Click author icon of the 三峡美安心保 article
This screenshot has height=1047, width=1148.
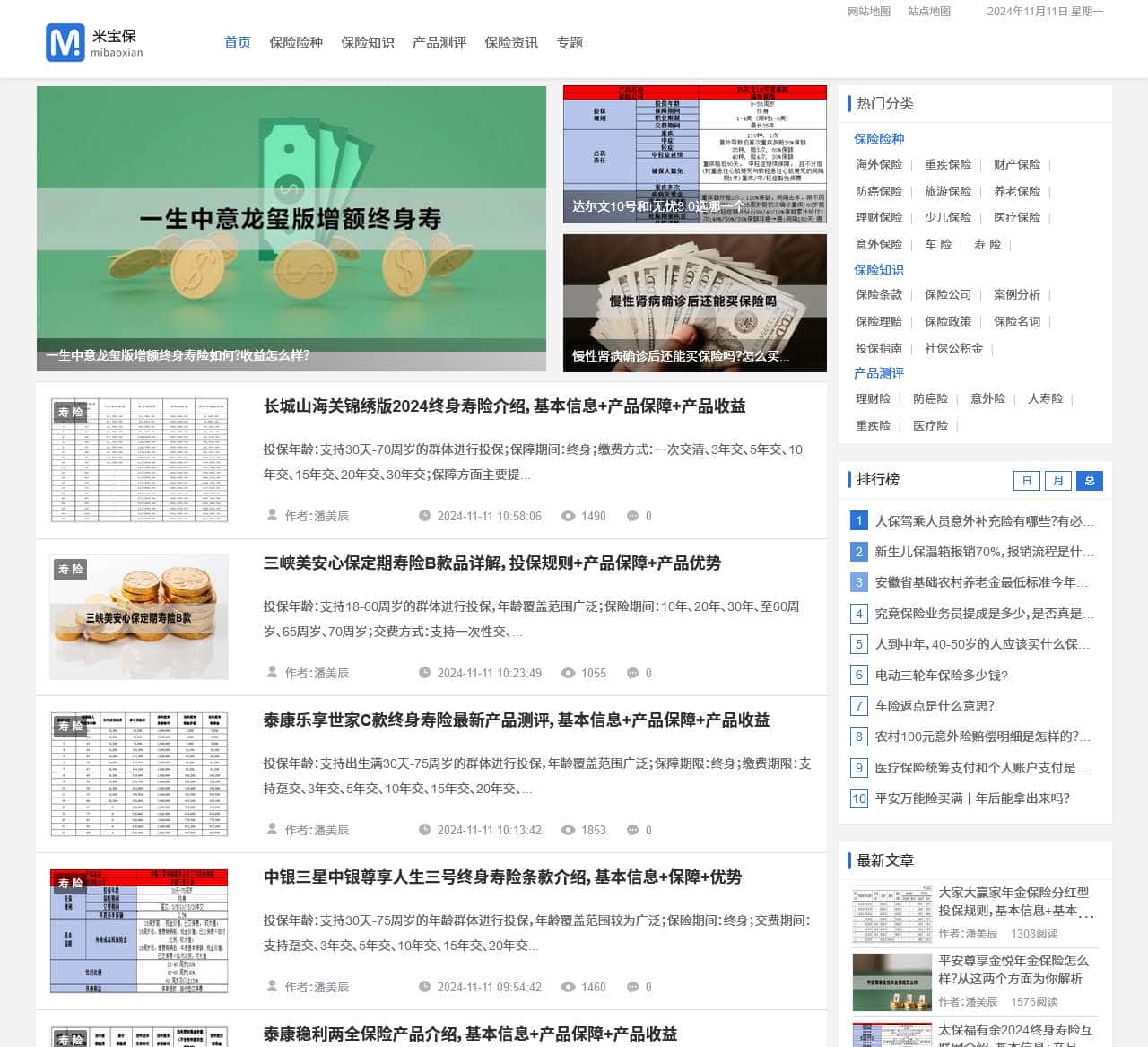tap(272, 672)
